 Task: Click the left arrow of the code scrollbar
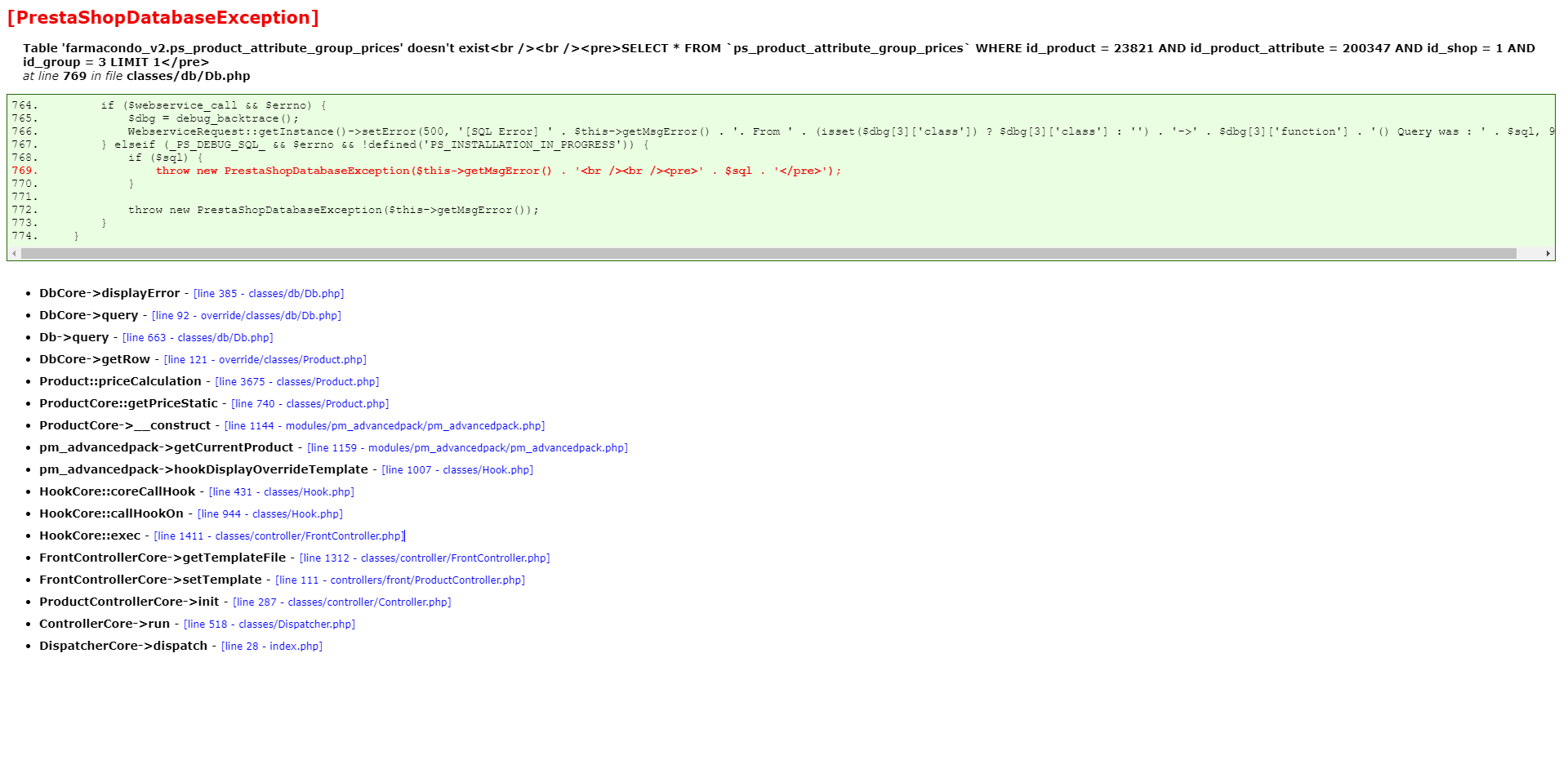[14, 254]
